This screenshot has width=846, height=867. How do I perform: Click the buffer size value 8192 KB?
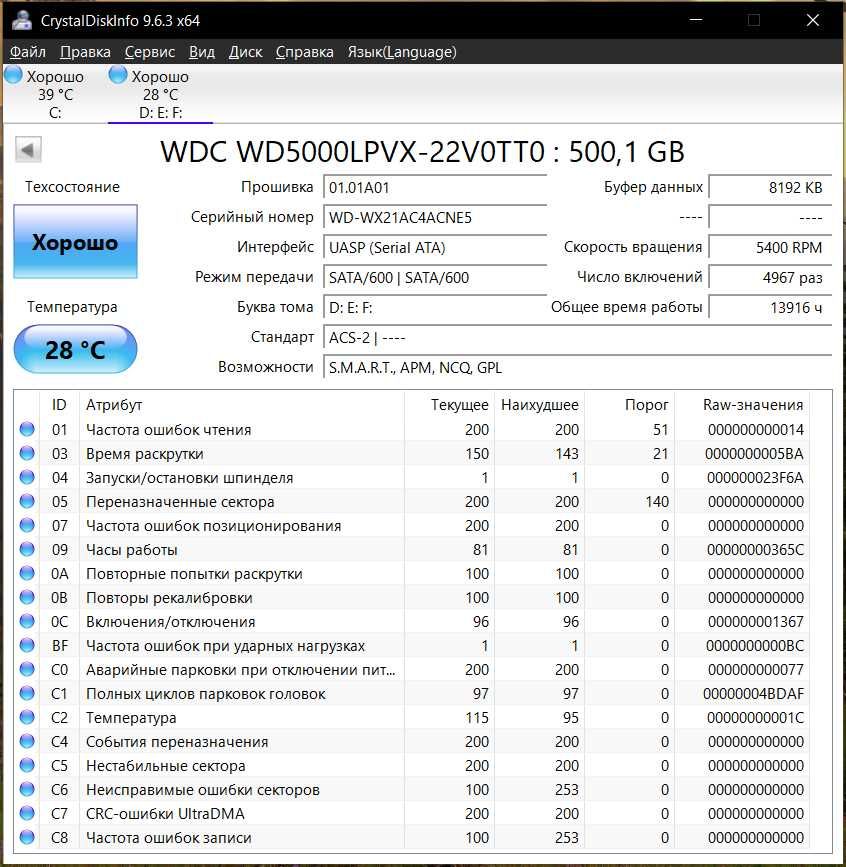pos(770,187)
